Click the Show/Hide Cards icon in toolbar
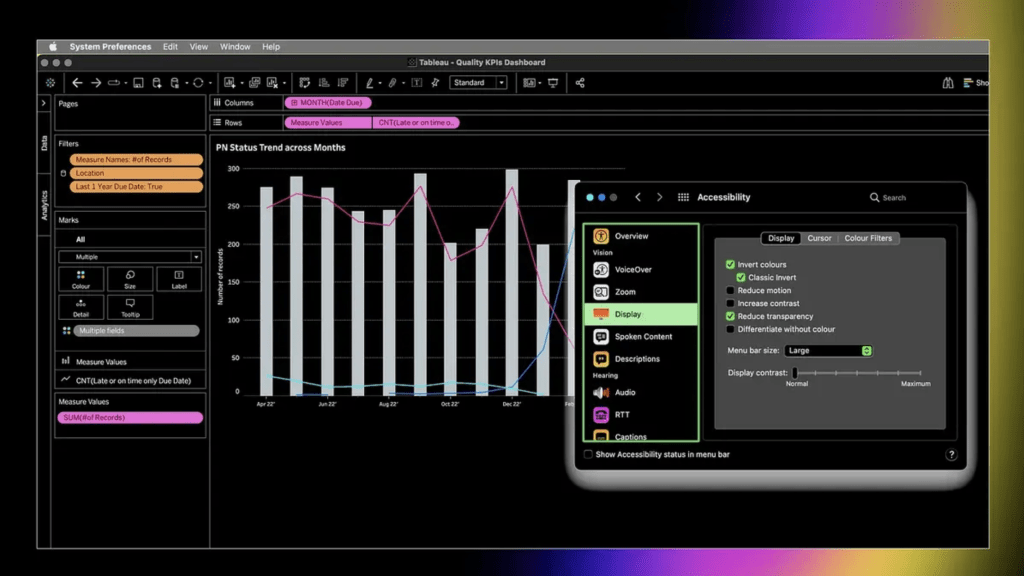This screenshot has height=576, width=1024. [529, 83]
